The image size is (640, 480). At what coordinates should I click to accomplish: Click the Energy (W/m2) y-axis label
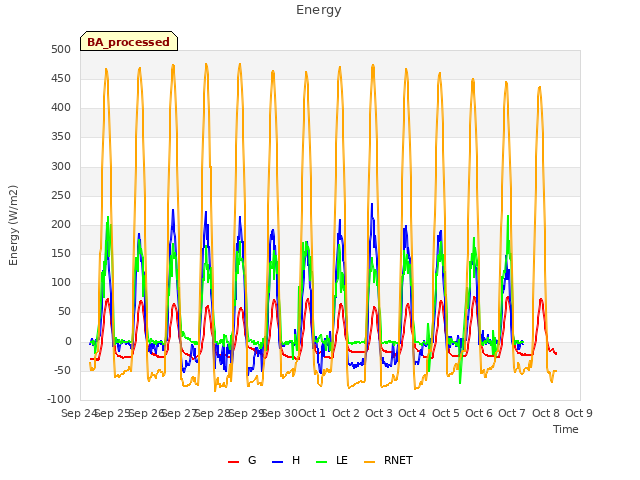(x=13, y=225)
